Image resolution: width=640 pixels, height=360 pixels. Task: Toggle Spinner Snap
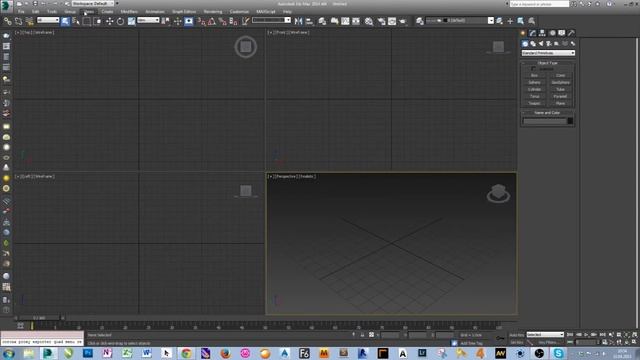tap(233, 21)
